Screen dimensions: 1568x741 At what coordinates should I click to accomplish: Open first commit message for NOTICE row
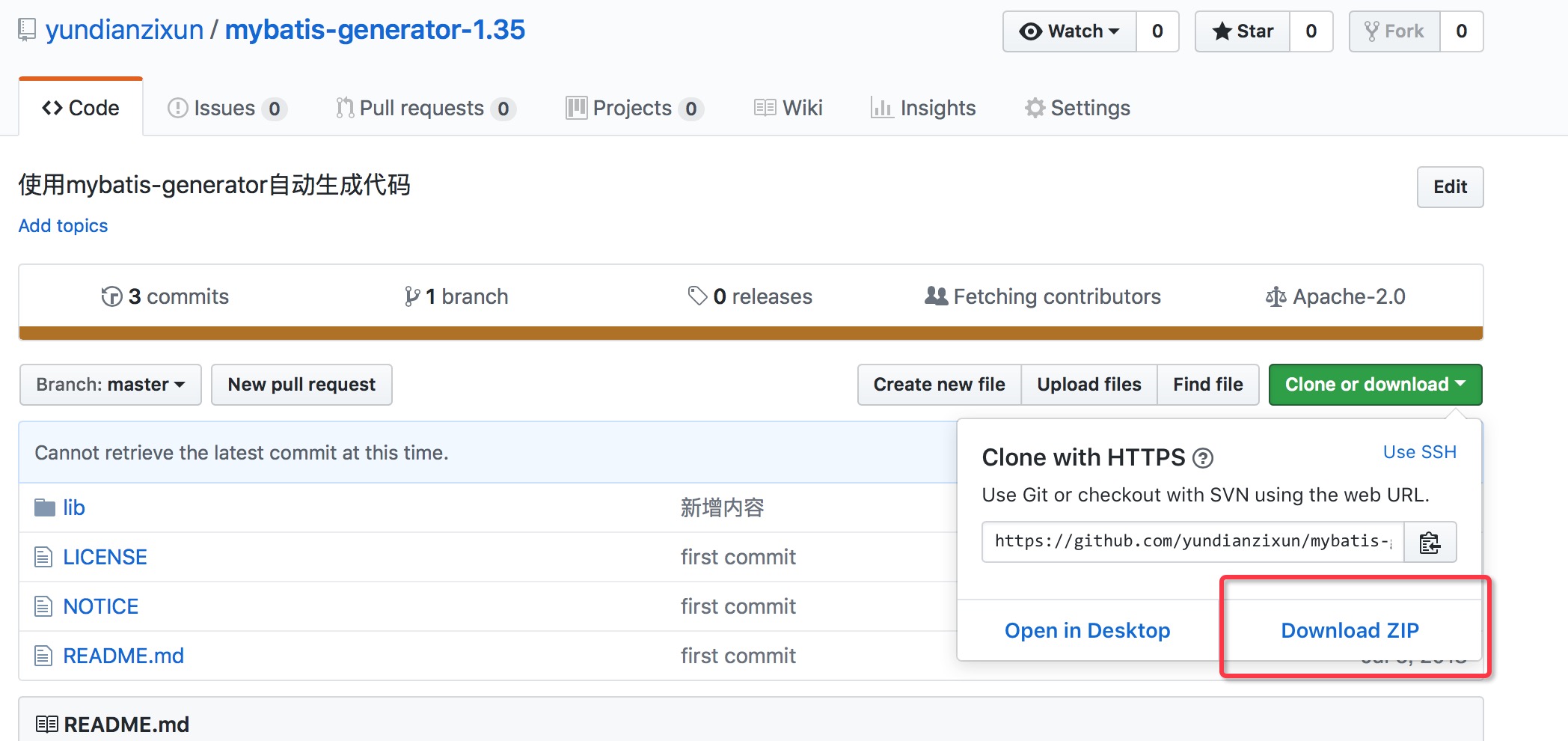738,606
